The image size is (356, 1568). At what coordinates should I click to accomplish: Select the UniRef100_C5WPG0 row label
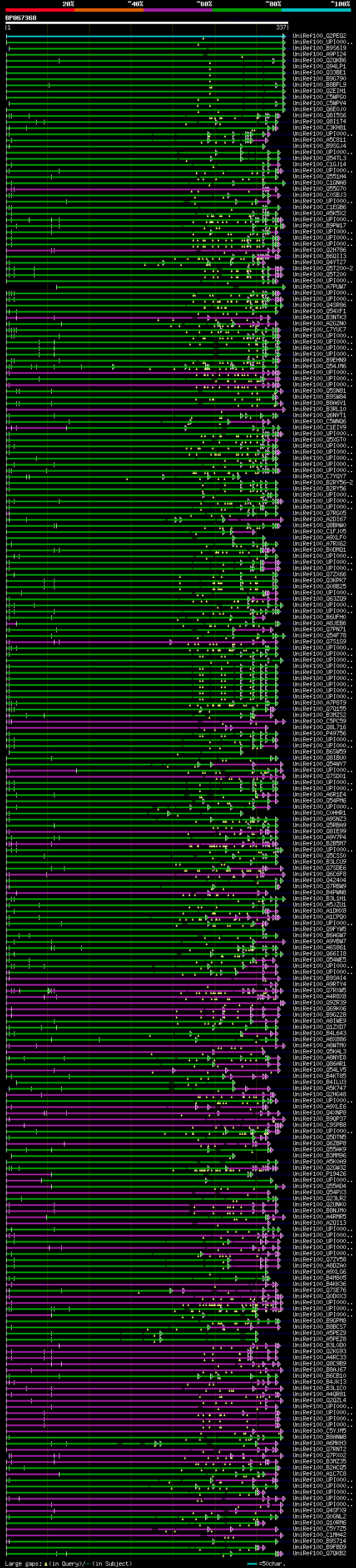(x=319, y=97)
